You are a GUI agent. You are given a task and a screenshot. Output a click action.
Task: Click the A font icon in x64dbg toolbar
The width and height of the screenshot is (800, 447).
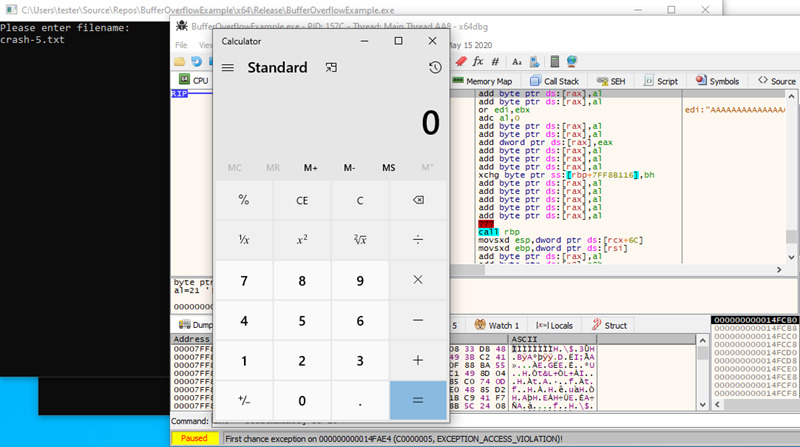point(517,62)
